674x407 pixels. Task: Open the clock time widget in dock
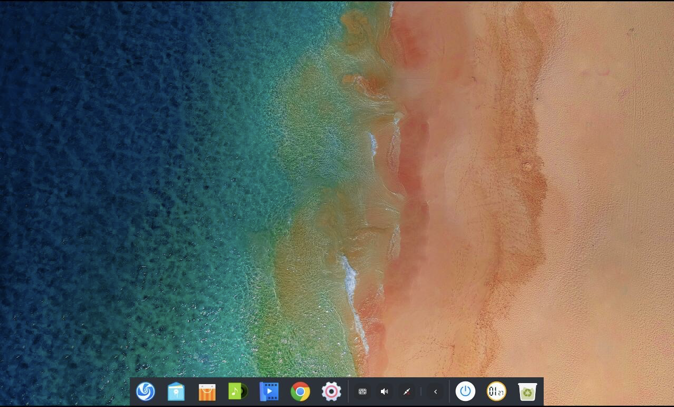(496, 391)
